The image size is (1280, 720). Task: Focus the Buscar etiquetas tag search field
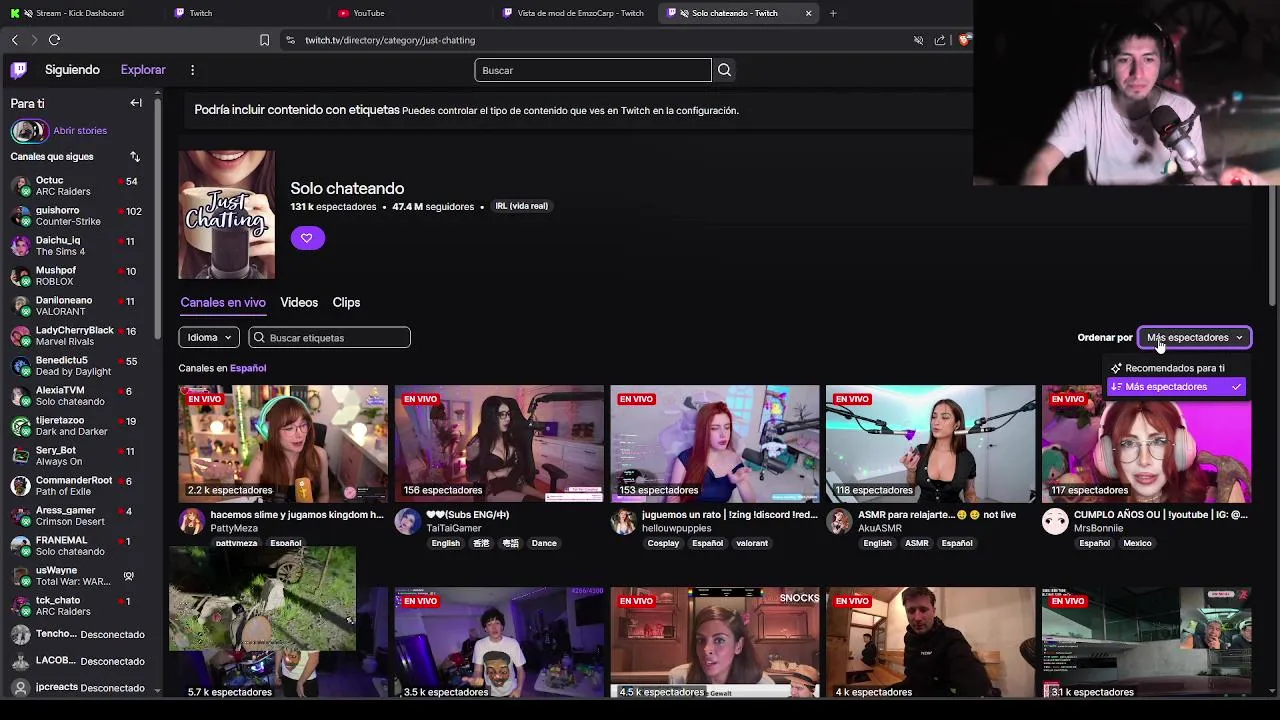coord(330,337)
